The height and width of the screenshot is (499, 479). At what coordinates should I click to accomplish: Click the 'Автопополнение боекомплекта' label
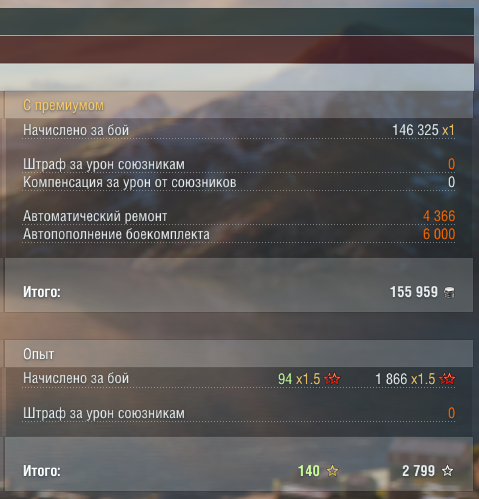pyautogui.click(x=116, y=234)
